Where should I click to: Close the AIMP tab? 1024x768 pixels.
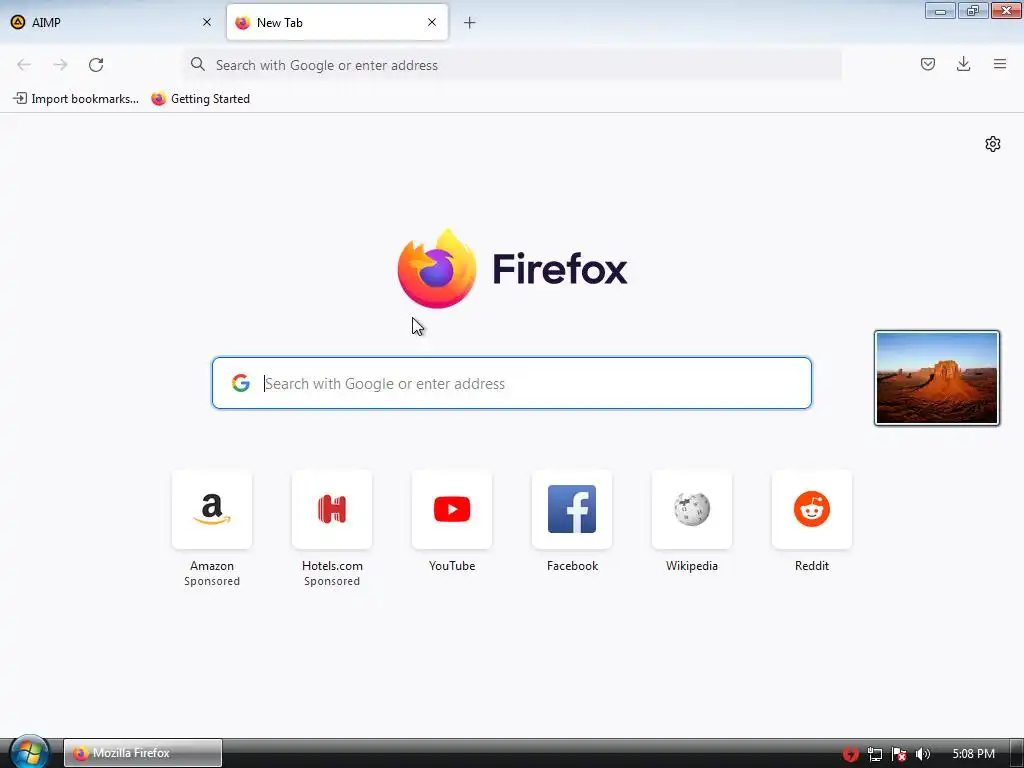(x=206, y=22)
